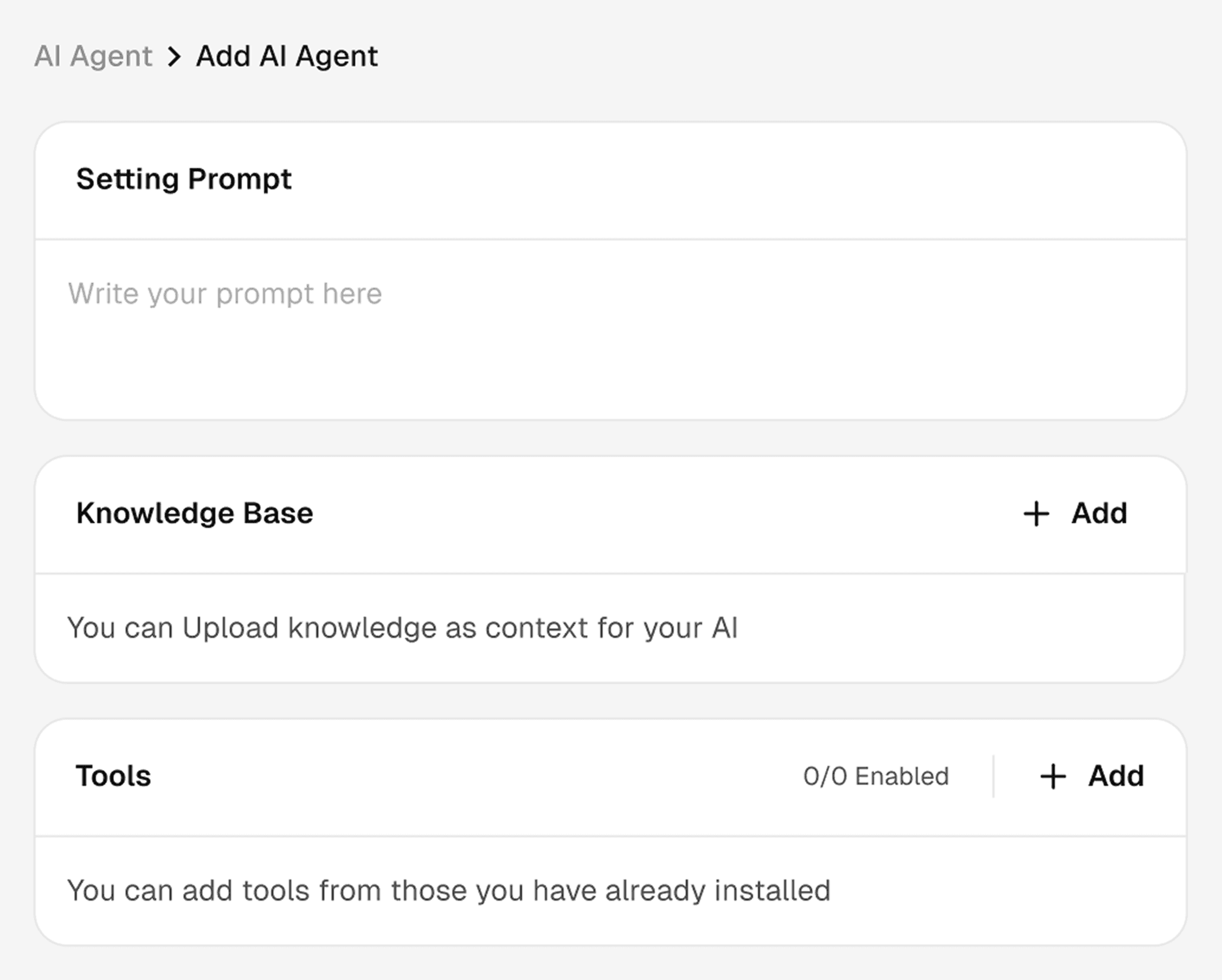The height and width of the screenshot is (980, 1222).
Task: Click the plus icon in Tools section
Action: (x=1053, y=776)
